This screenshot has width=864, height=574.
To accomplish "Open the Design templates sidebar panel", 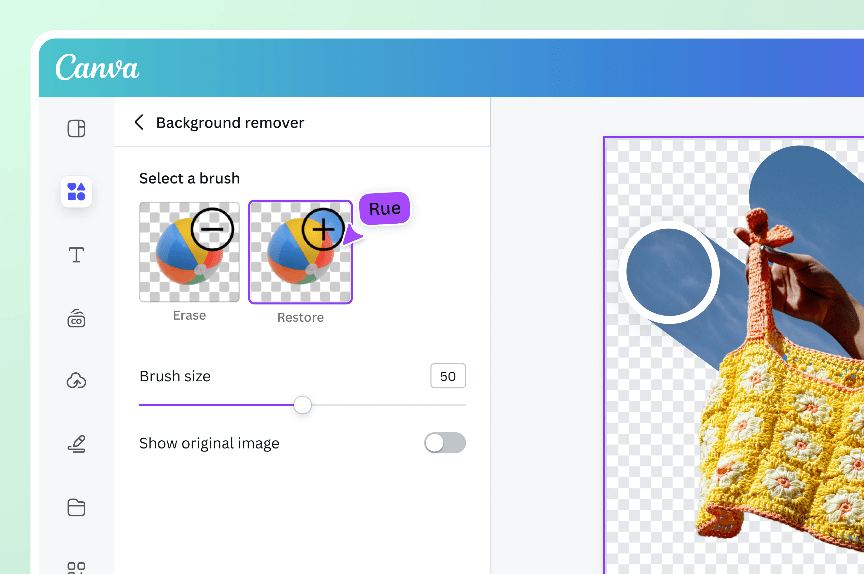I will pos(76,128).
